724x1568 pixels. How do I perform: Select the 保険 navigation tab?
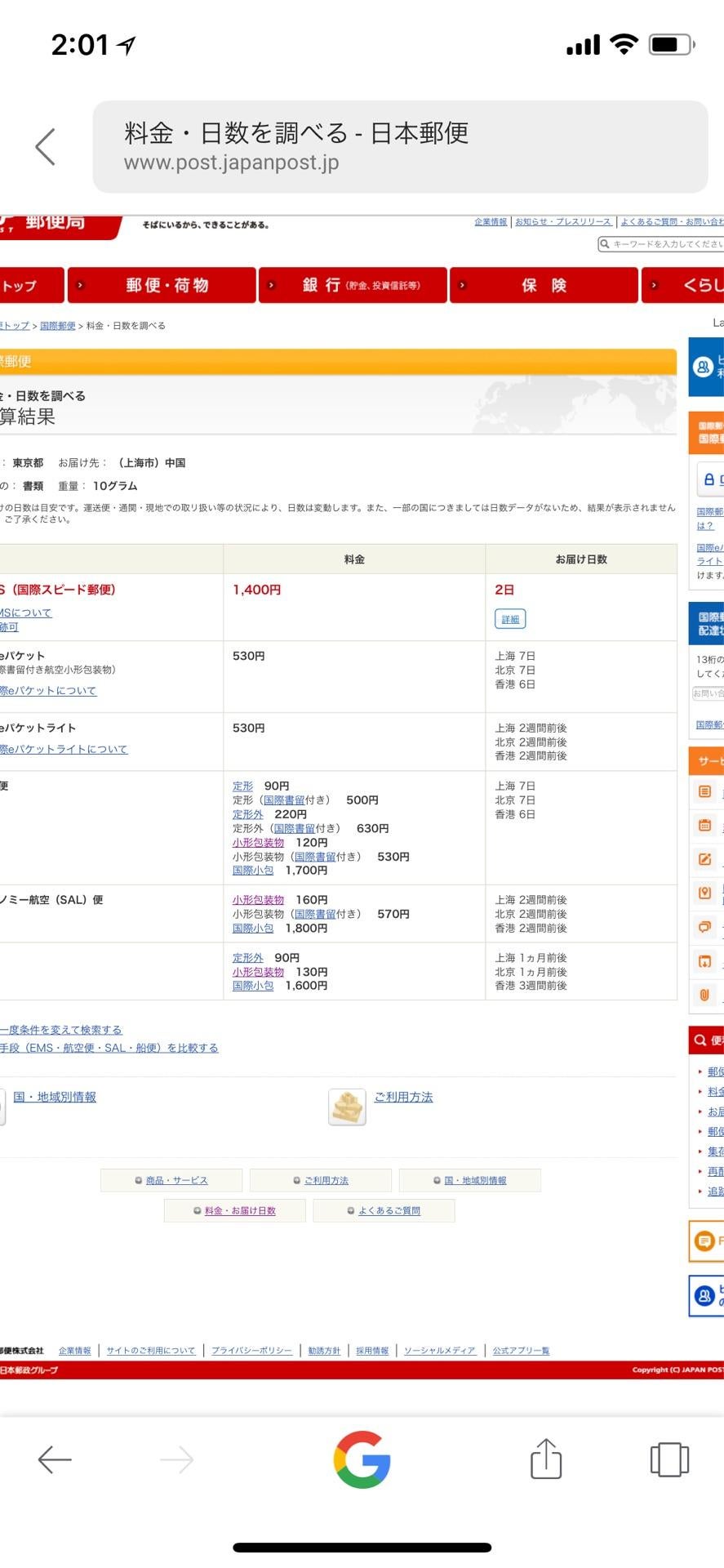544,286
